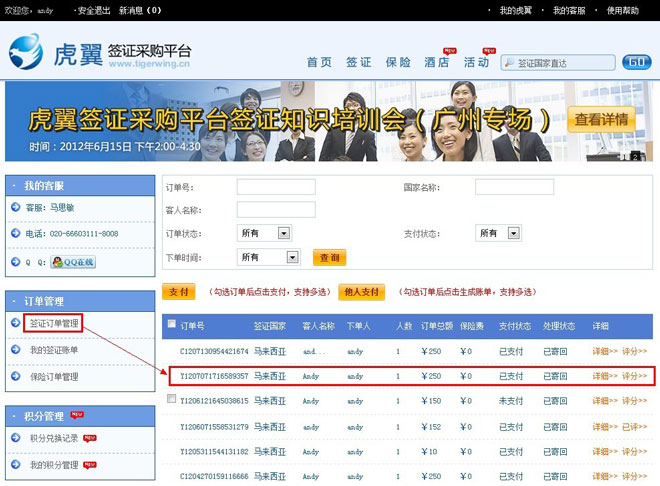
Task: Click the ¥10 order total
Action: 429,451
